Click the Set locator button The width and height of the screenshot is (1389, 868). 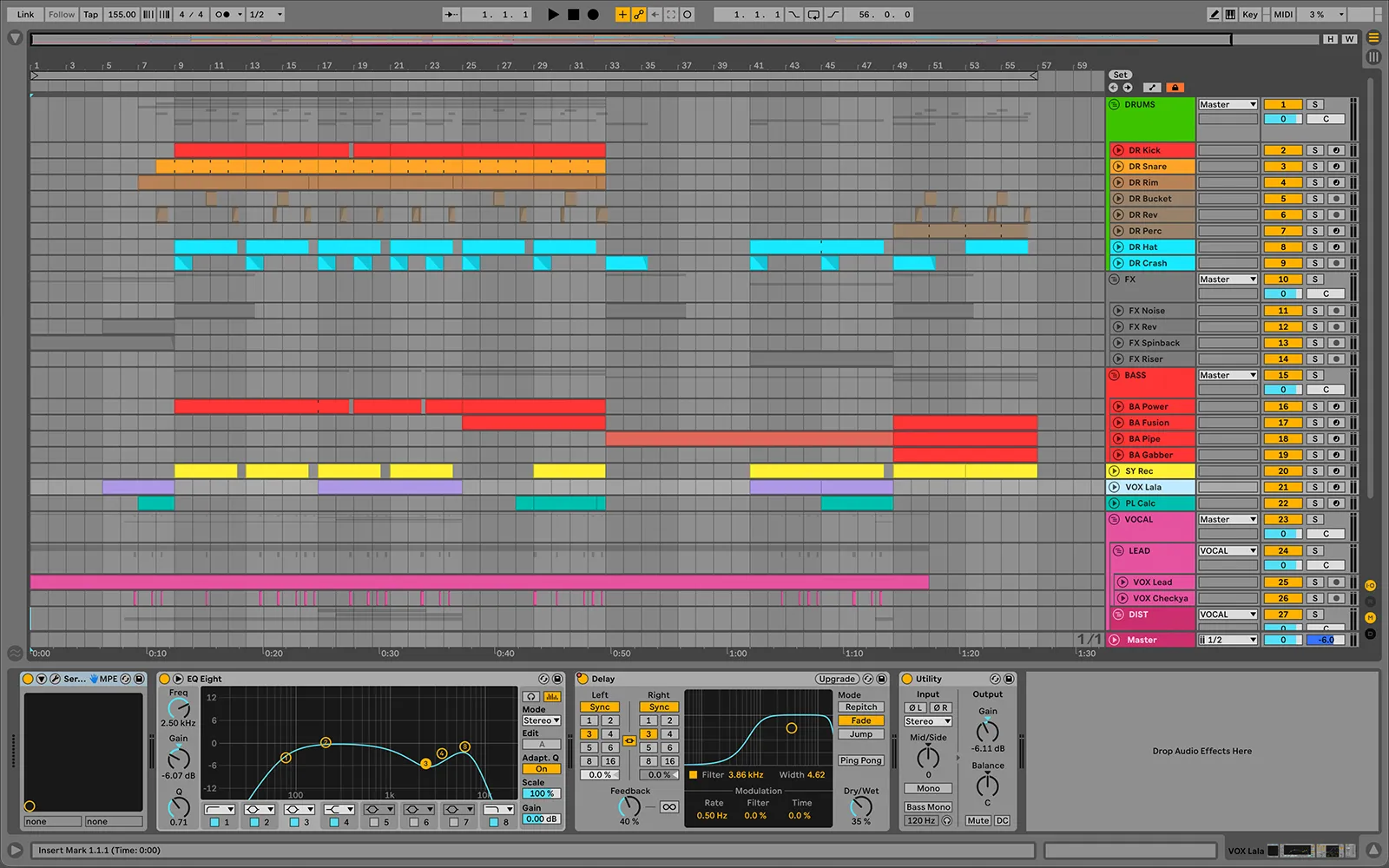click(x=1121, y=75)
